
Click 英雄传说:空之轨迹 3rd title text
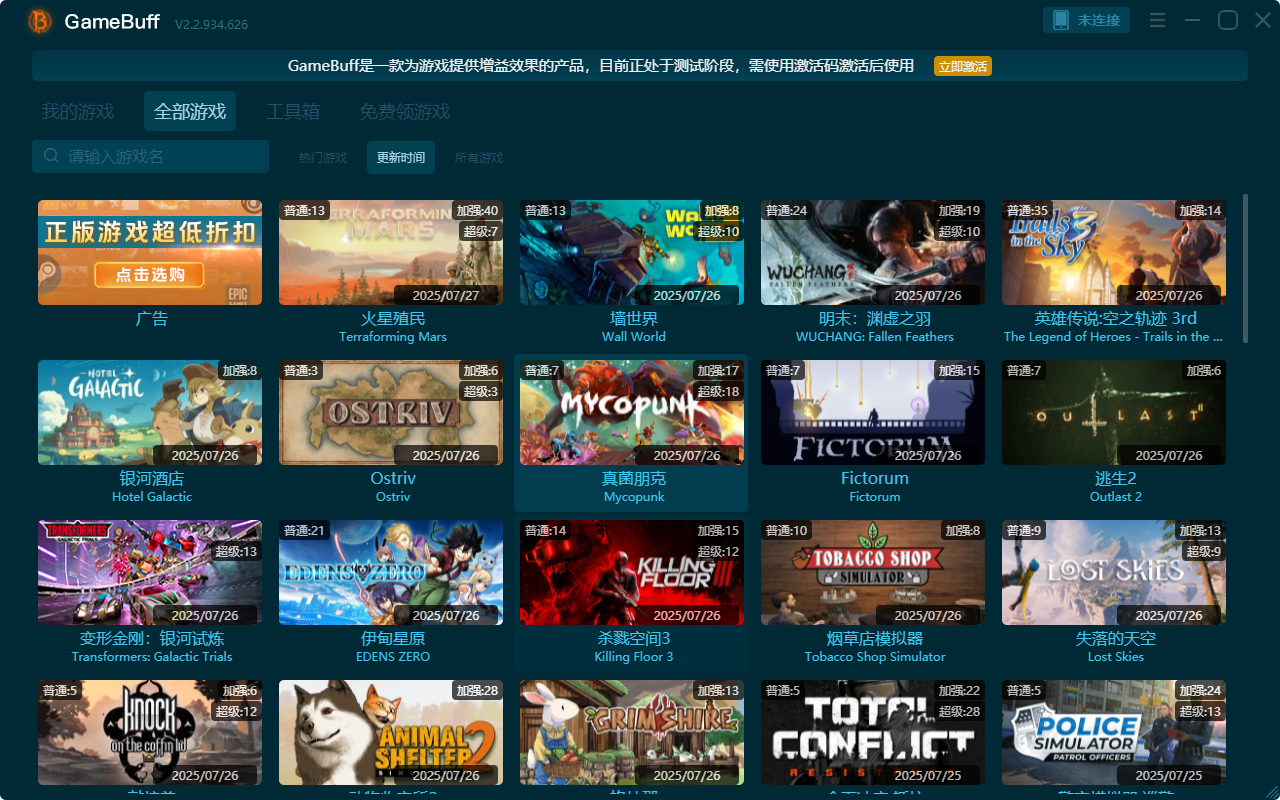pos(1115,318)
